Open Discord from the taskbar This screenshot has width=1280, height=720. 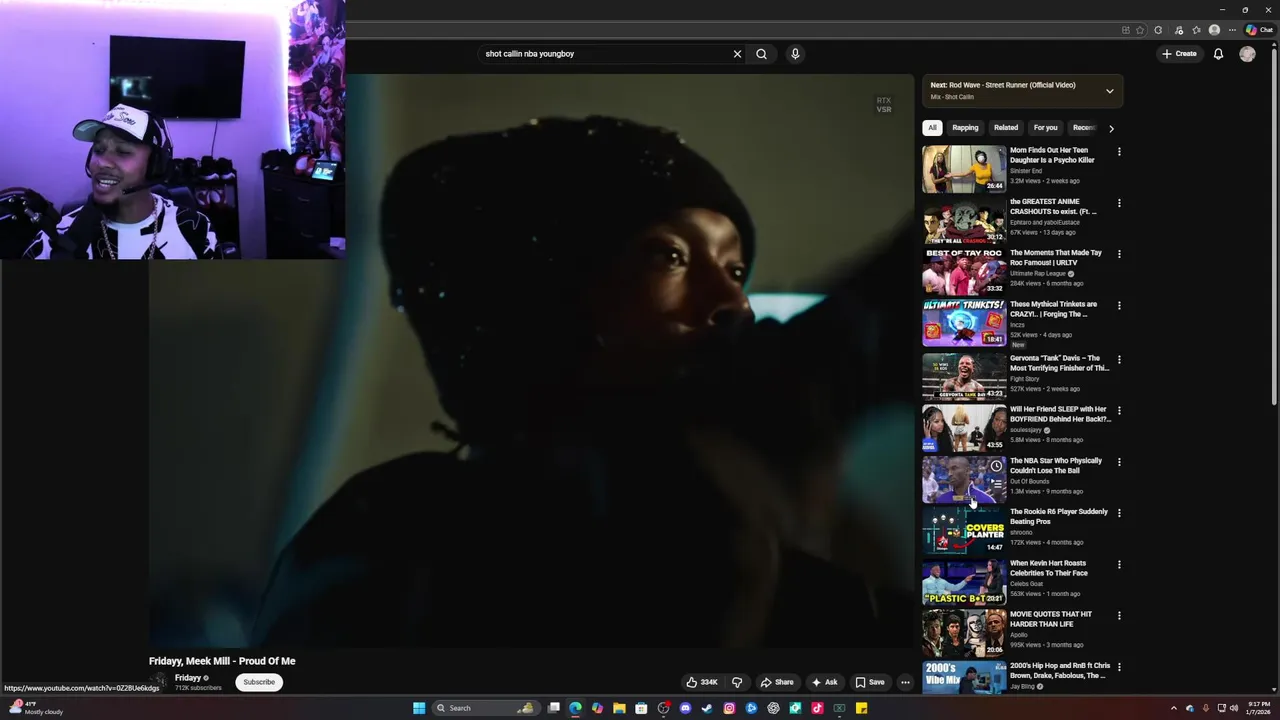click(685, 708)
